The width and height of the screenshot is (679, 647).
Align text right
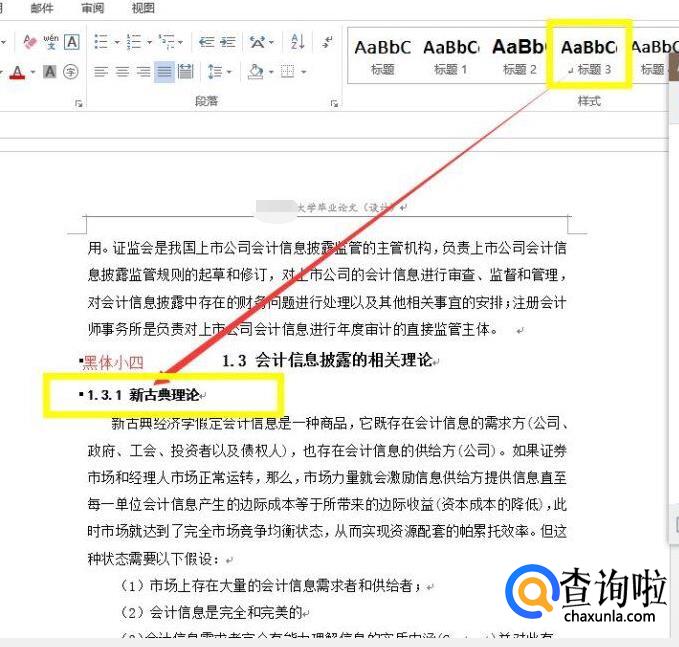(143, 72)
